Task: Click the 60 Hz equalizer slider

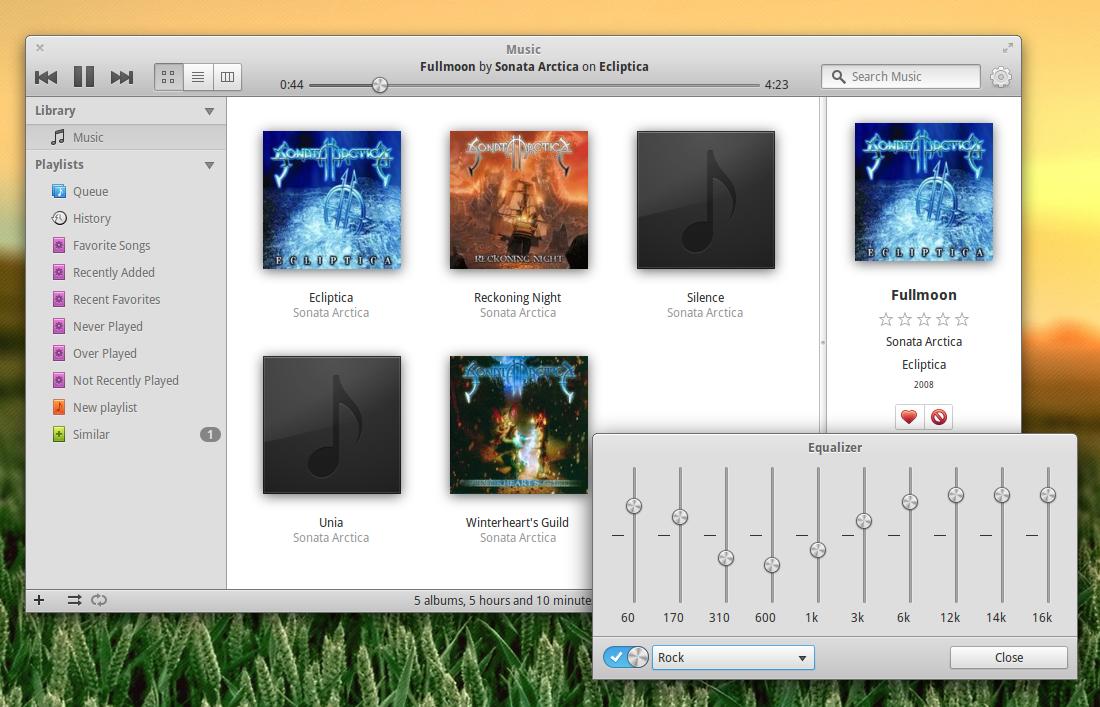Action: point(634,506)
